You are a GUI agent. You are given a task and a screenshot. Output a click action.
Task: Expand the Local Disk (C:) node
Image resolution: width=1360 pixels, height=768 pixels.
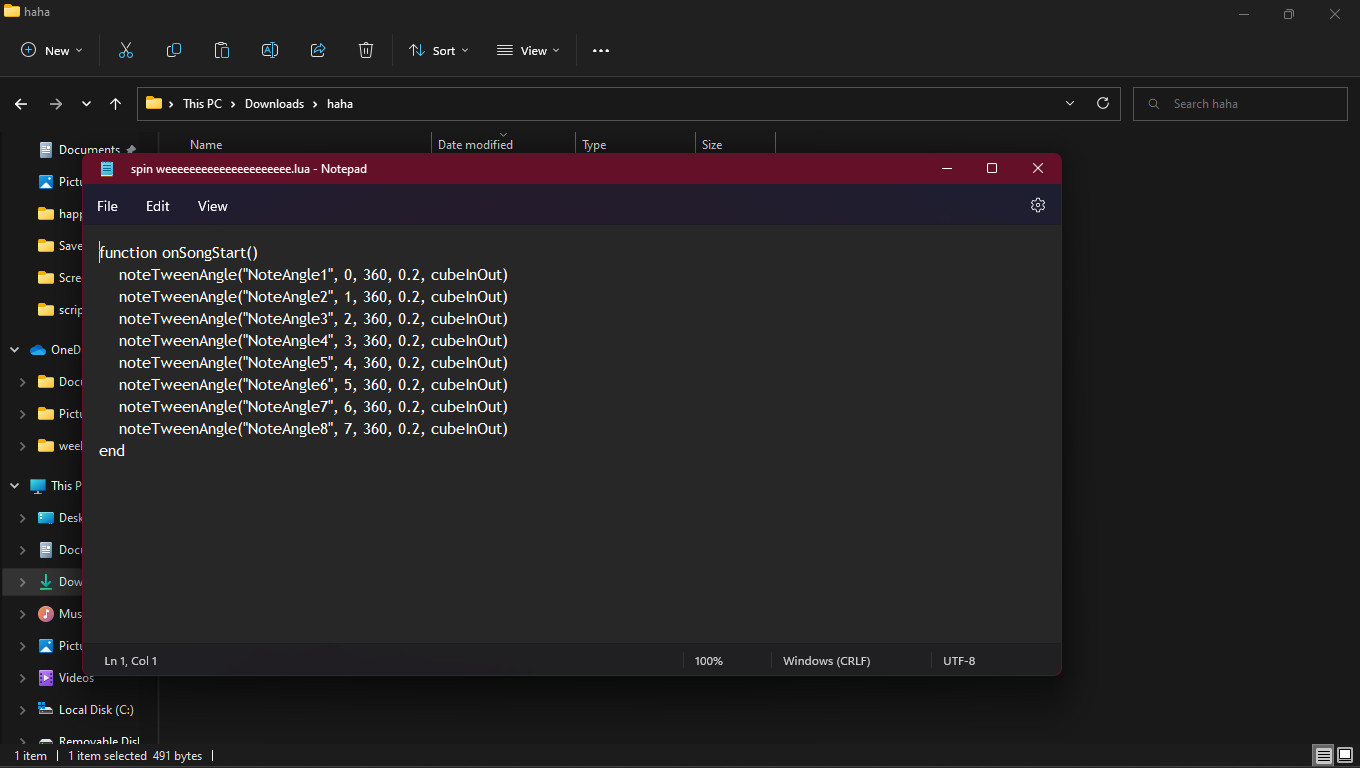(x=22, y=710)
